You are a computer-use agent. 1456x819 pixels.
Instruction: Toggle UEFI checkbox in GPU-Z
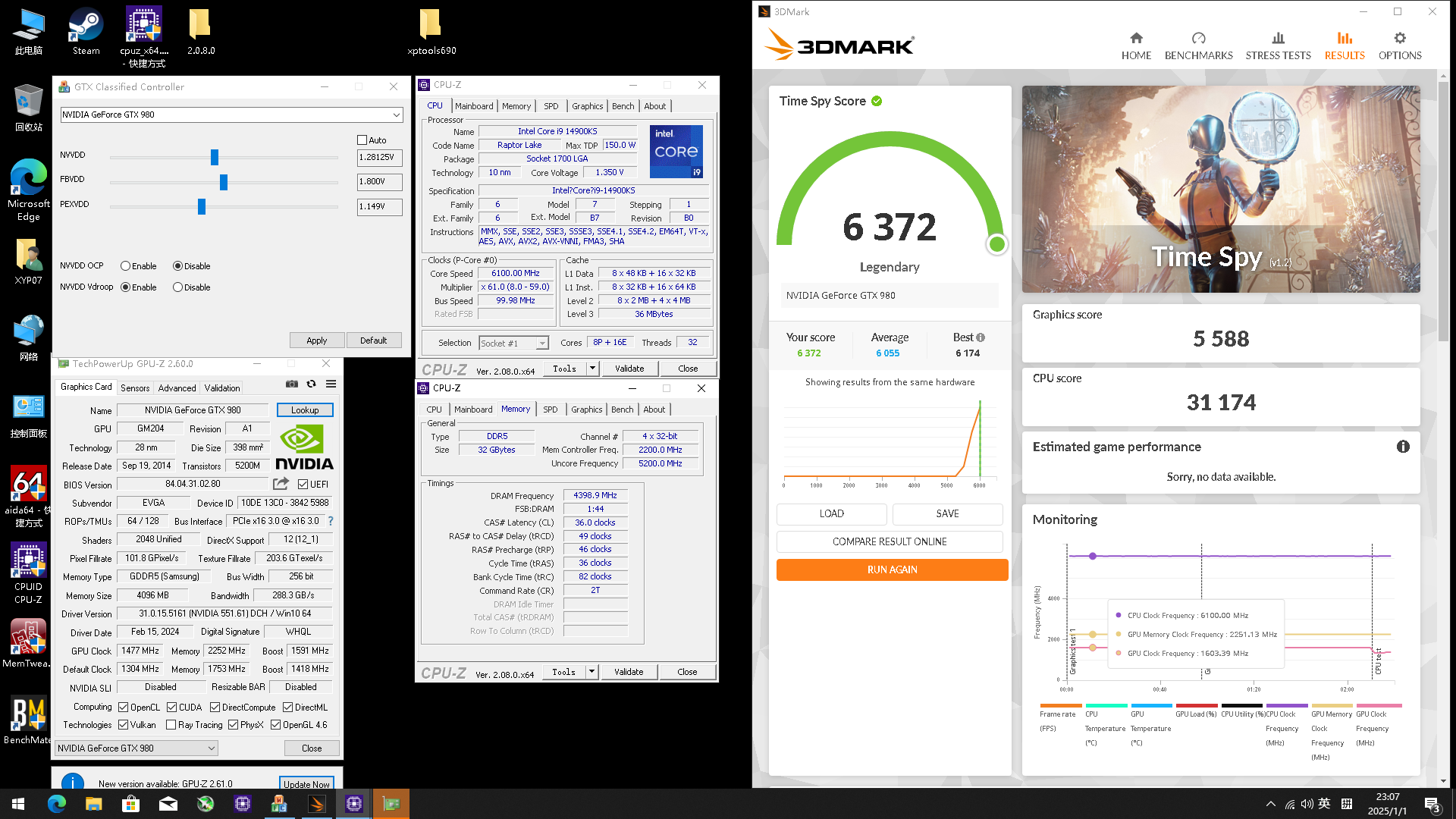tap(303, 485)
